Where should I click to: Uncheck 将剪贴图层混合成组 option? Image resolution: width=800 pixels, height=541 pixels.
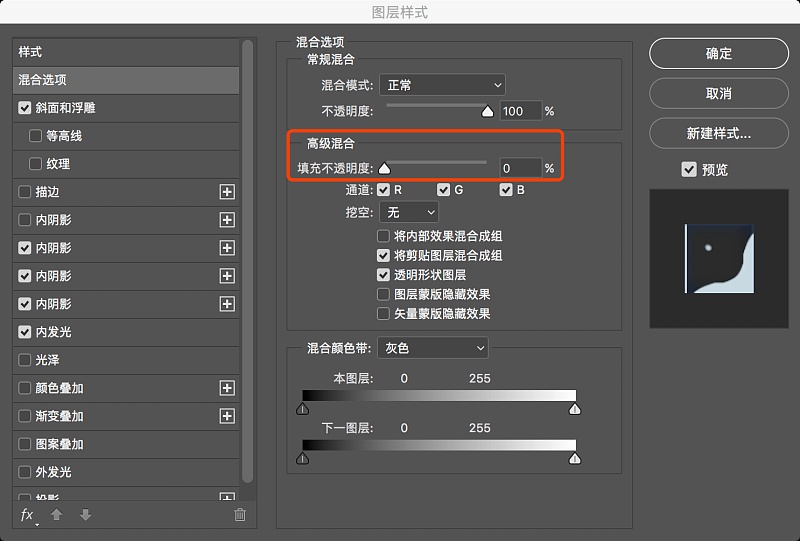(383, 255)
